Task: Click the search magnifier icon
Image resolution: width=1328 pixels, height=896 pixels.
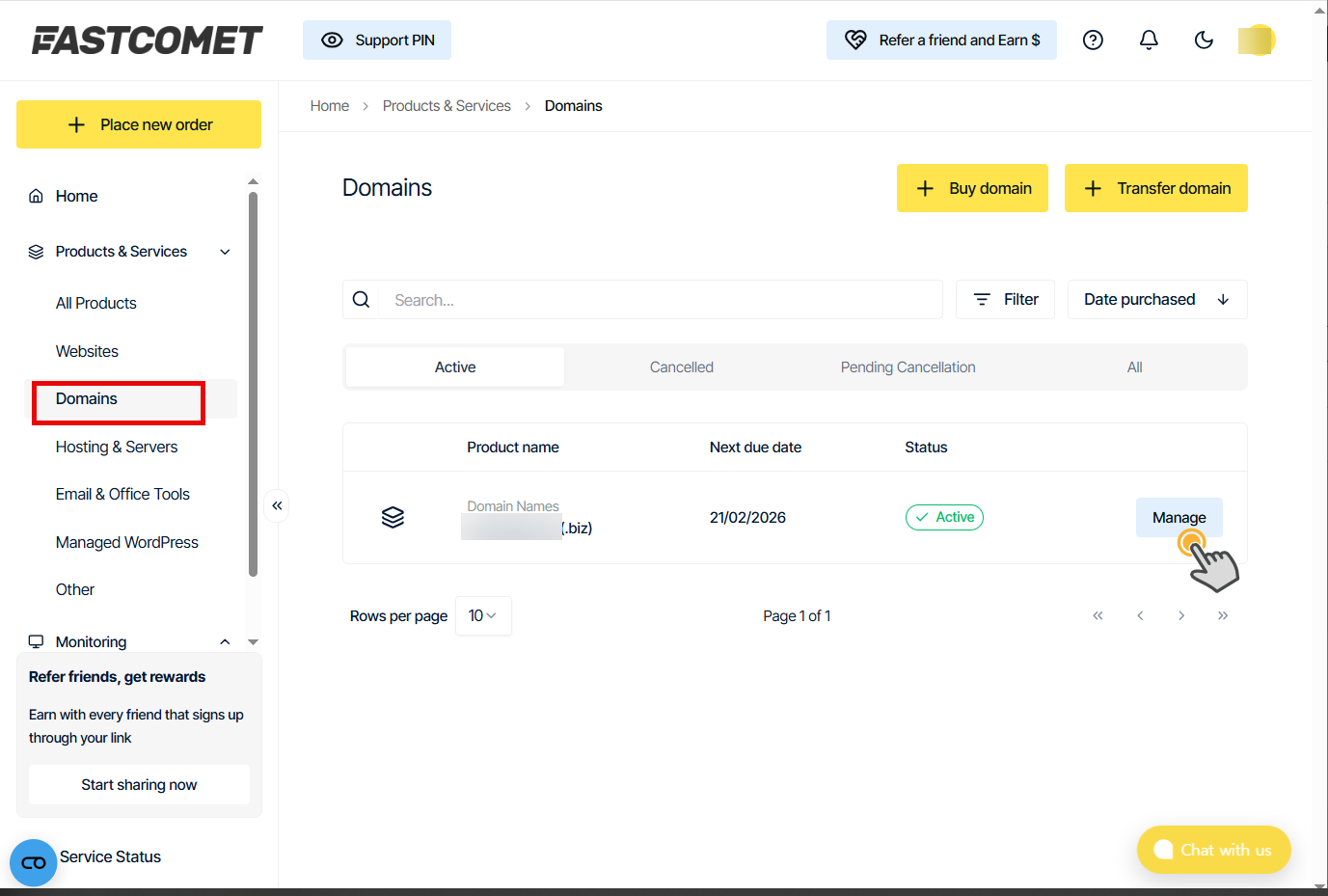Action: tap(362, 300)
